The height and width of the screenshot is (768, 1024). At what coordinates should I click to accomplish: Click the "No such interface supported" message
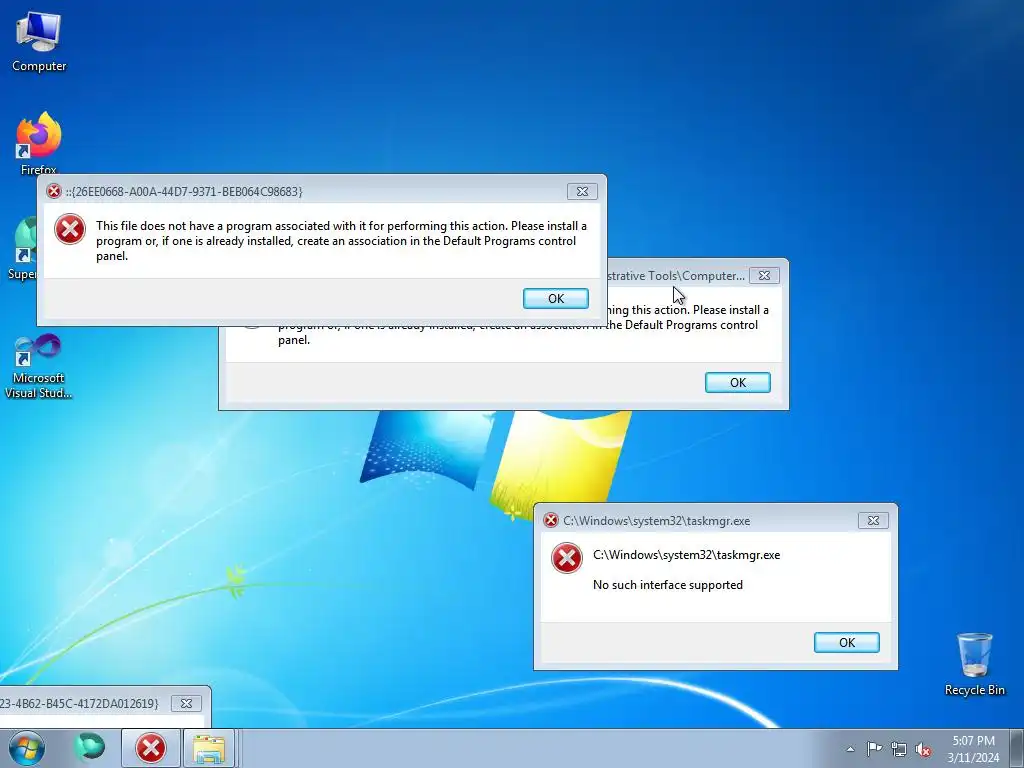[x=667, y=585]
